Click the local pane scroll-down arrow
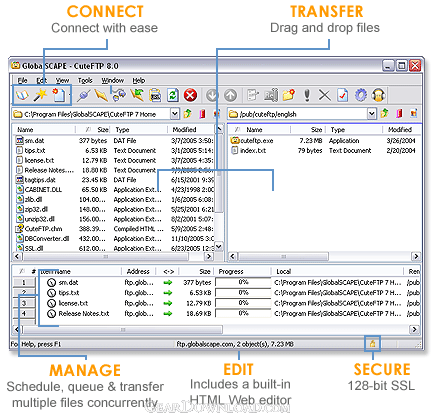This screenshot has width=437, height=416. [219, 247]
